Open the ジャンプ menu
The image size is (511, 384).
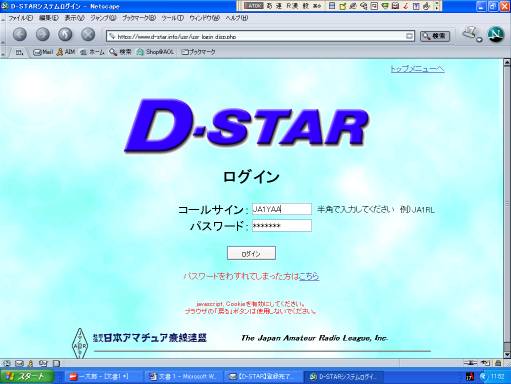103,18
